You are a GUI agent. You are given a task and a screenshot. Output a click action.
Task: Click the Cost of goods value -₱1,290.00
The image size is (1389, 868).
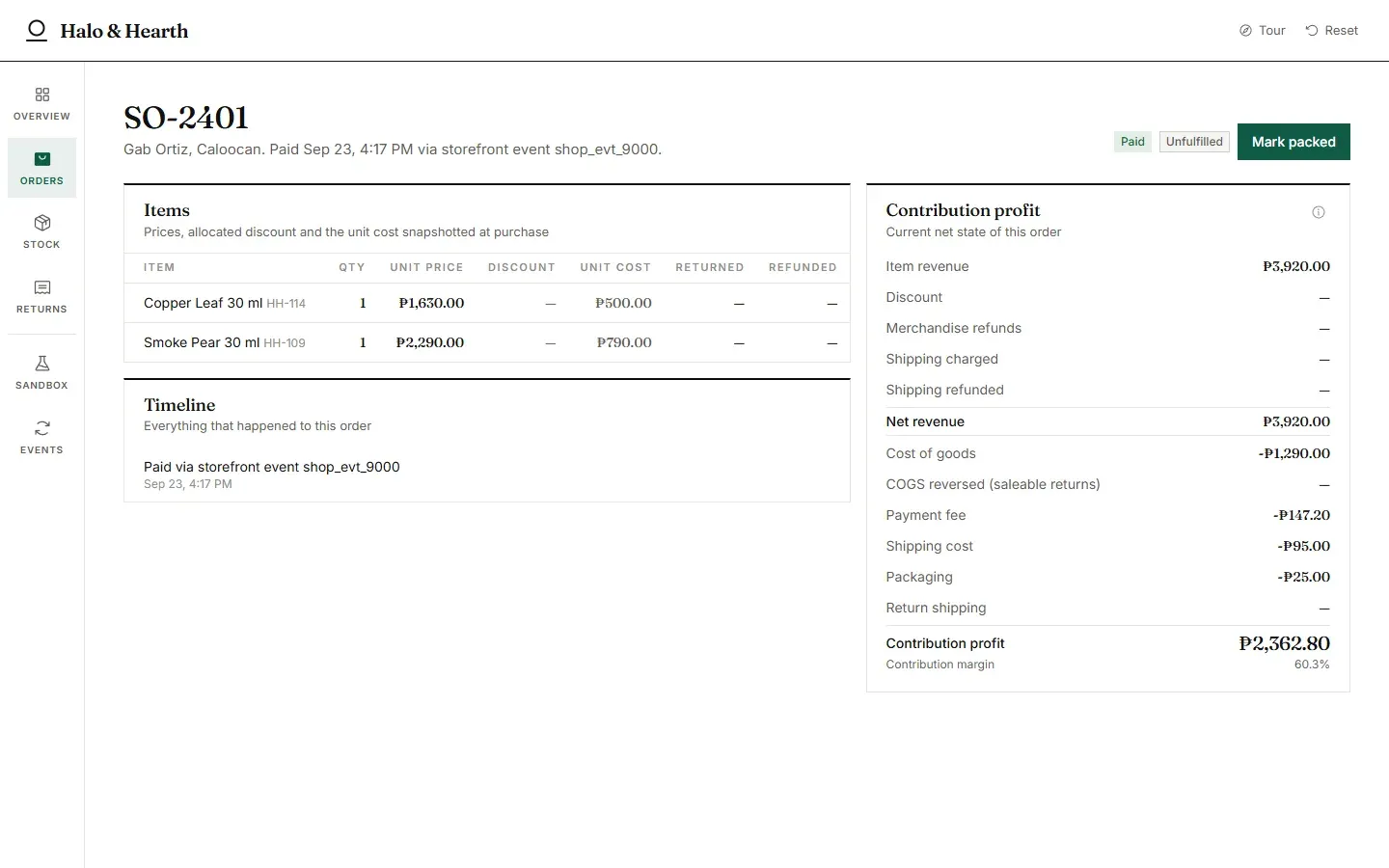click(1294, 453)
